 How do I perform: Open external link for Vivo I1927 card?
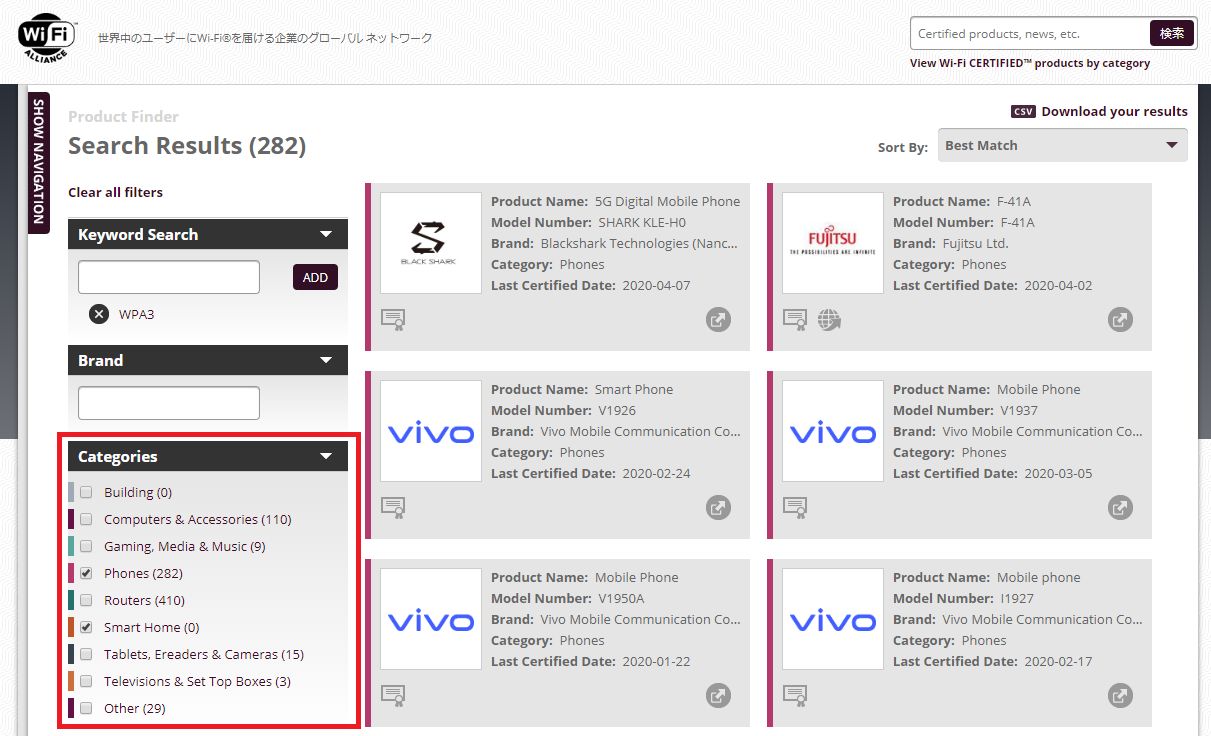1120,696
